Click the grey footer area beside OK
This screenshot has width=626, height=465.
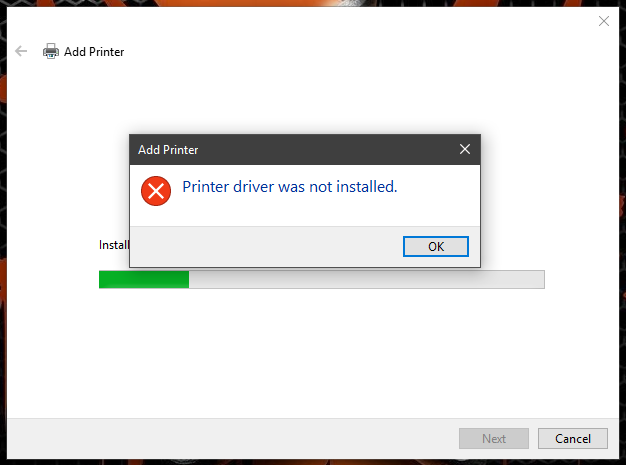(265, 246)
